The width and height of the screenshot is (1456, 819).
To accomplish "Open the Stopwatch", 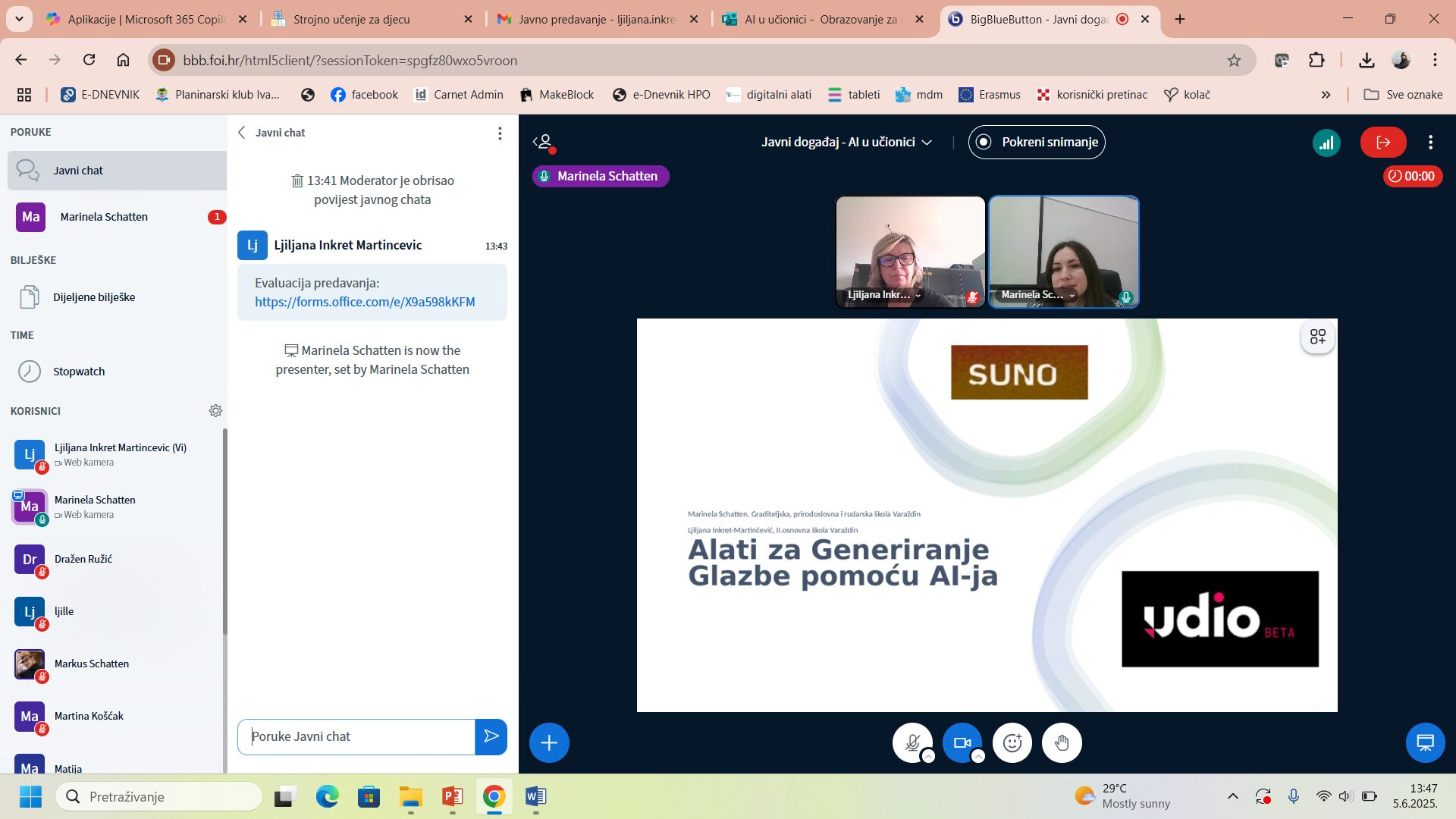I will (117, 371).
